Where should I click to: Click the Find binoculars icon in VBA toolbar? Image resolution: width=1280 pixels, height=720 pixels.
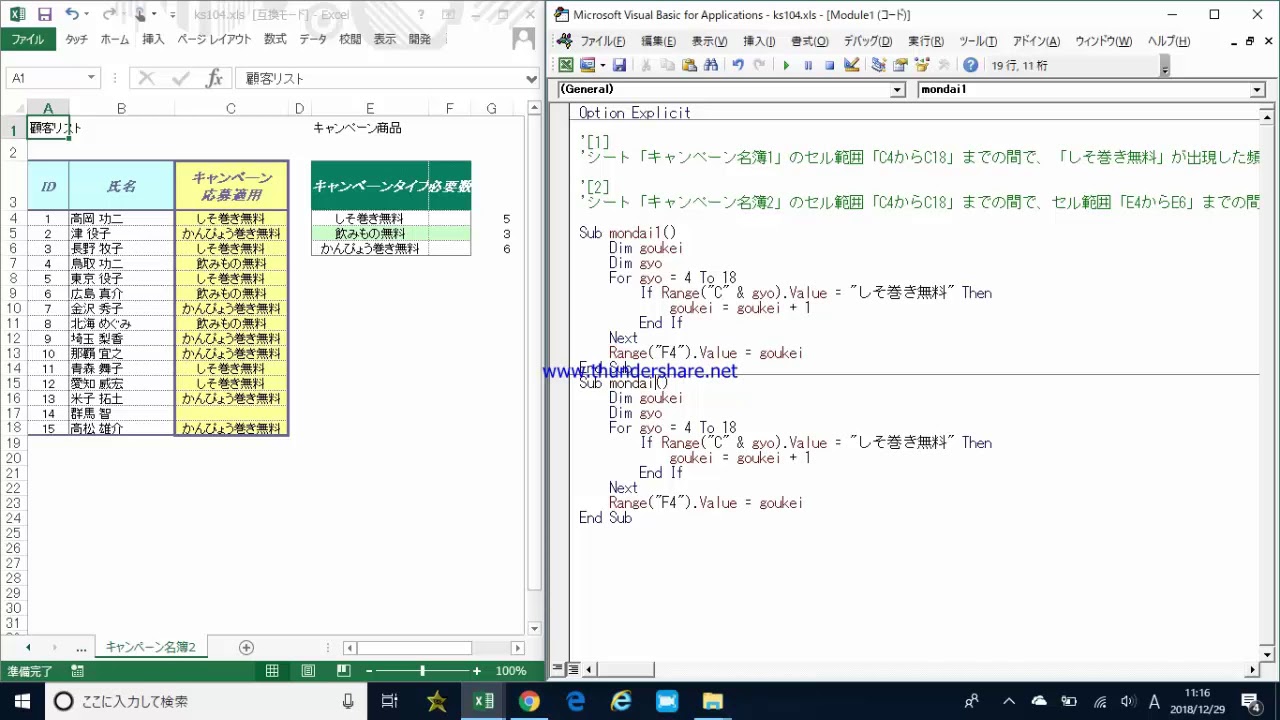pyautogui.click(x=711, y=65)
